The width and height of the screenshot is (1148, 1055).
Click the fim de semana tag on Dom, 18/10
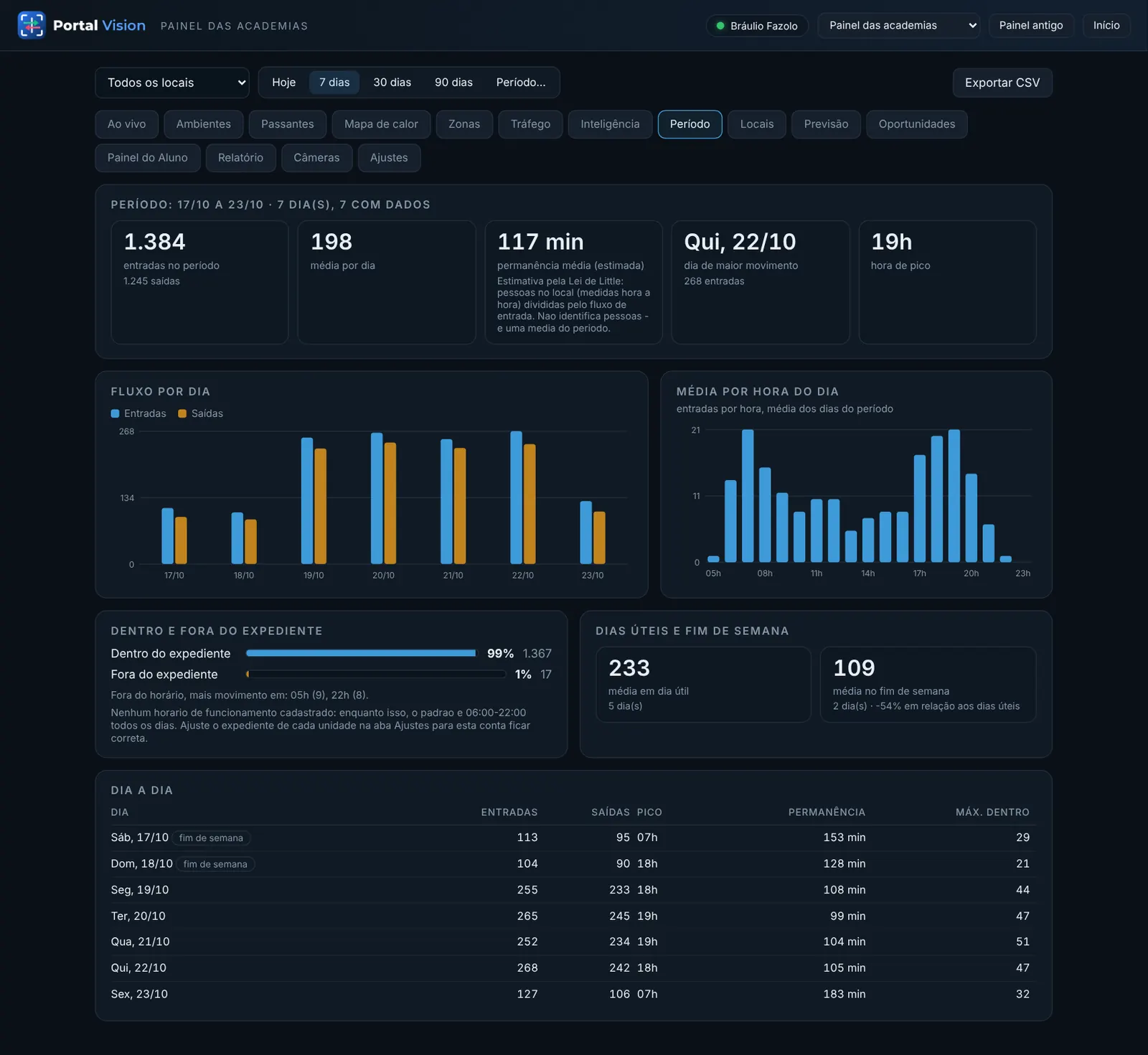point(215,864)
